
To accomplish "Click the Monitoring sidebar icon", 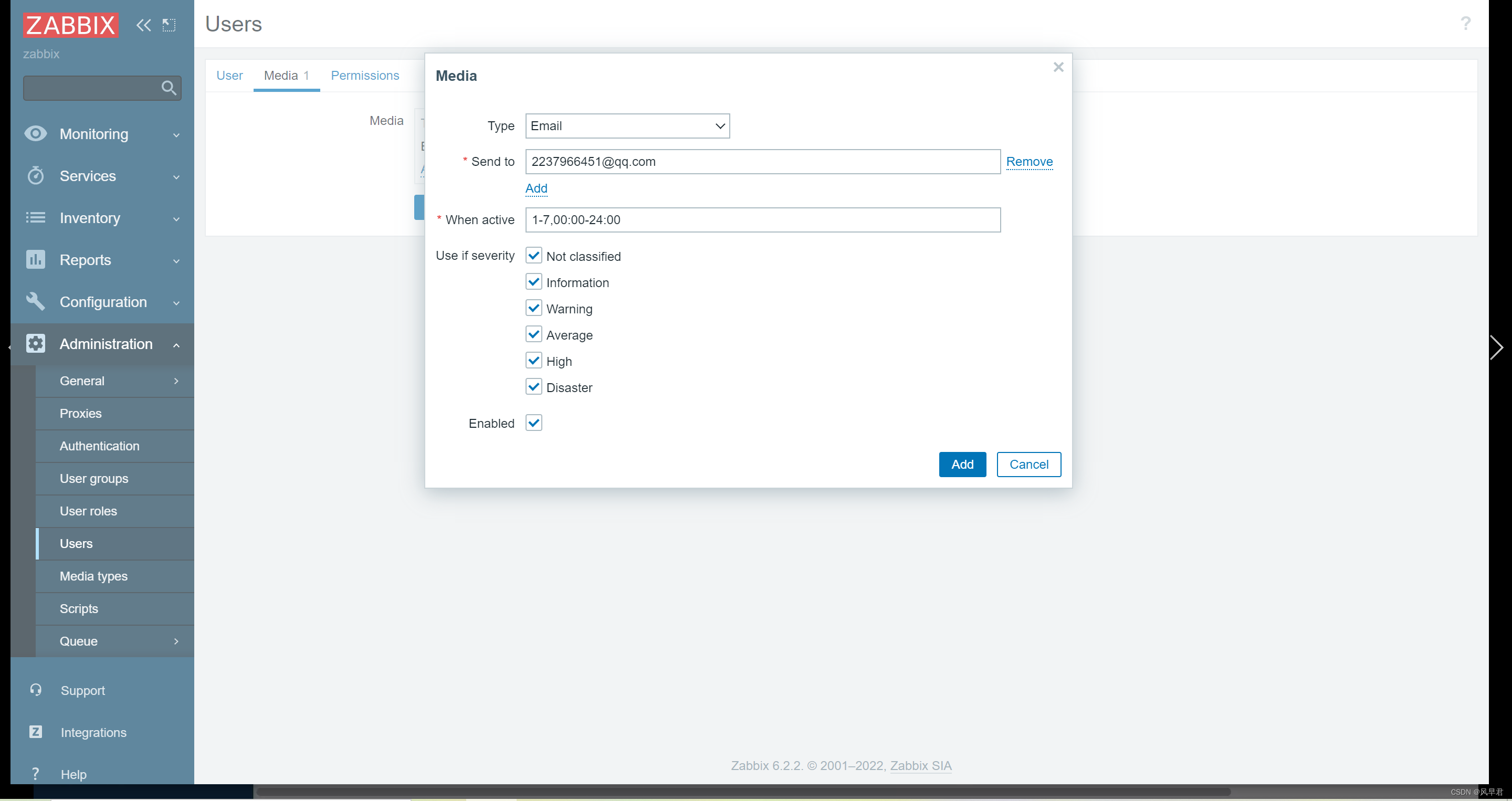I will click(x=36, y=134).
